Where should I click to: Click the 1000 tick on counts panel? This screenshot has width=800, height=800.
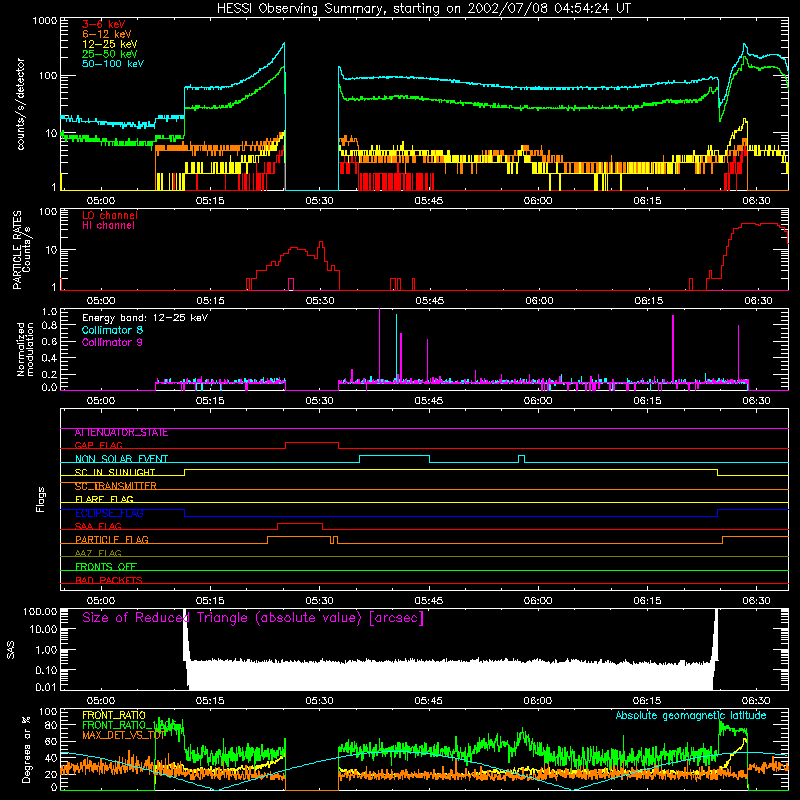pyautogui.click(x=44, y=21)
